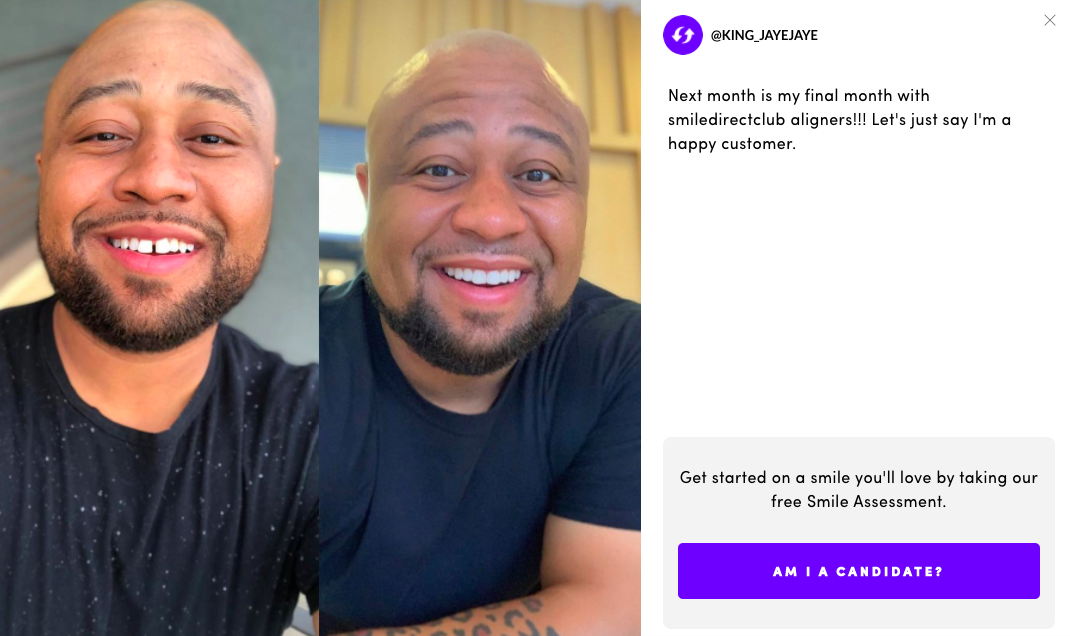Click the 'free Smile Assessment.' text line
Viewport: 1070px width, 636px height.
click(858, 502)
